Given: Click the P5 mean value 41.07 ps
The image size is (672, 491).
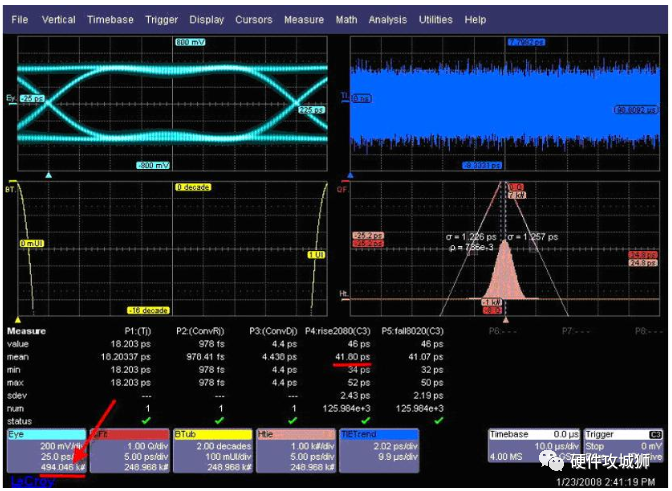Looking at the screenshot, I should pyautogui.click(x=426, y=357).
